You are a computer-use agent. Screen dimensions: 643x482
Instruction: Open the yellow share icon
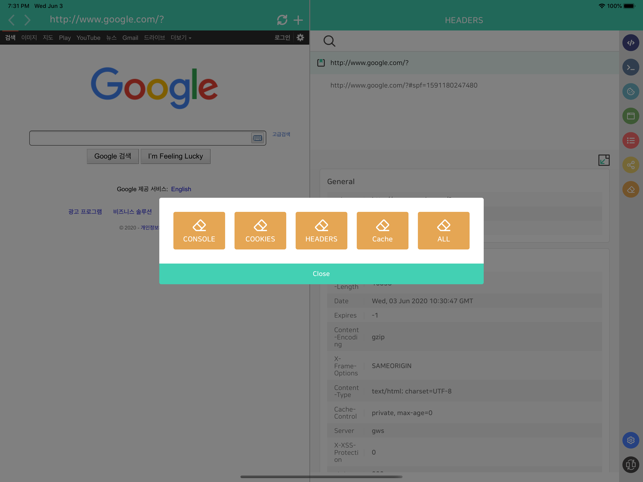(x=630, y=165)
